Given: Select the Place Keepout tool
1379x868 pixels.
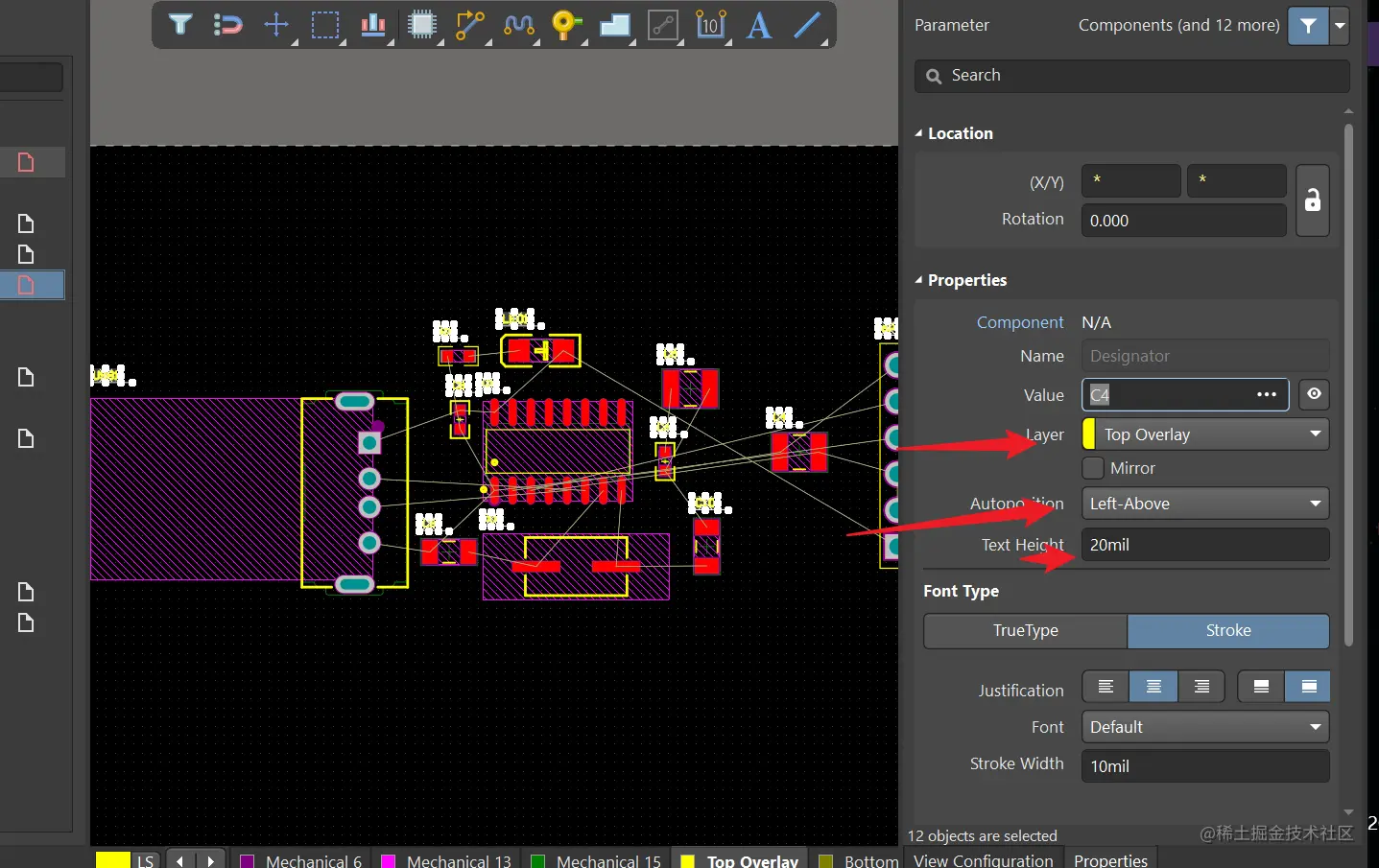Looking at the screenshot, I should click(x=662, y=24).
